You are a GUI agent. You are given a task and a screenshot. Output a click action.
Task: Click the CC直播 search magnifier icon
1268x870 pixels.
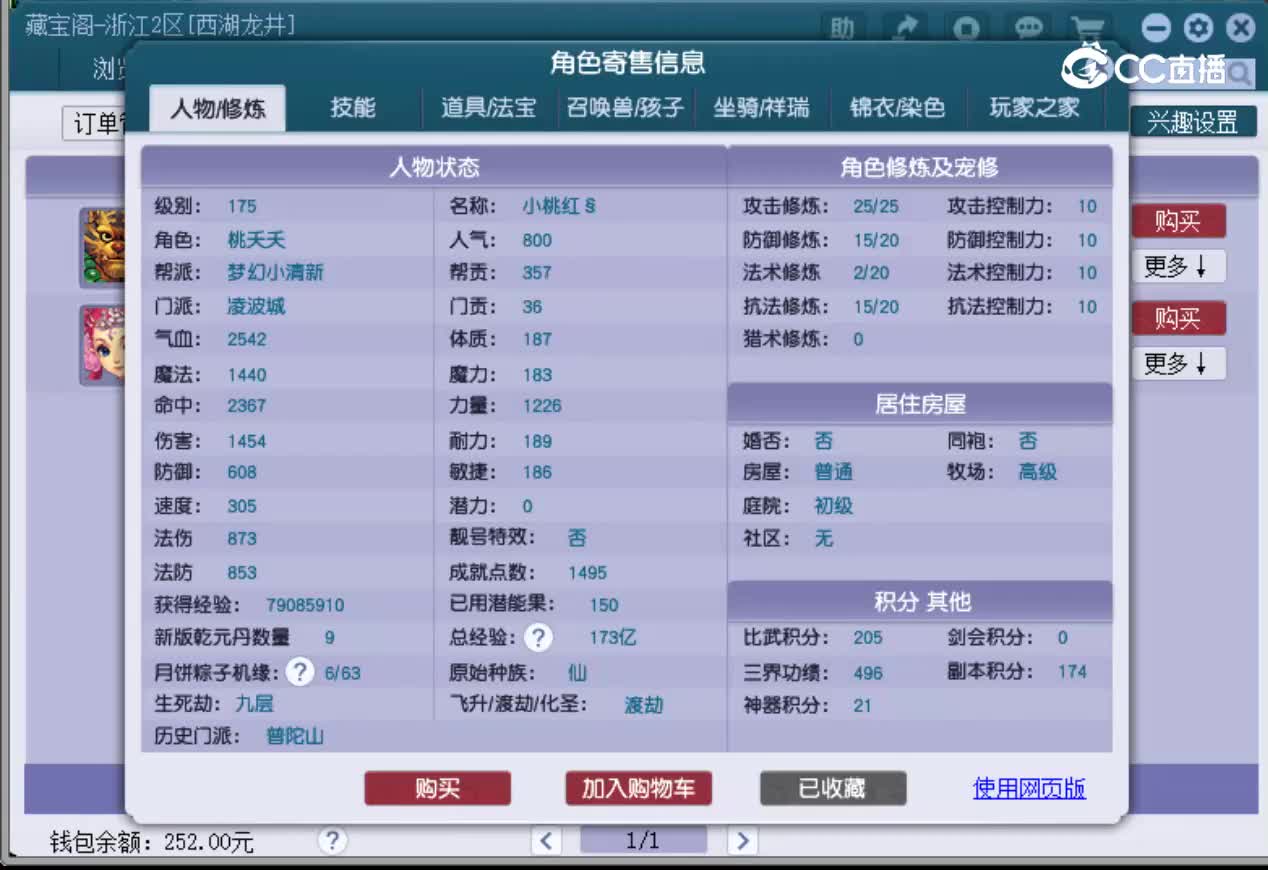1240,73
